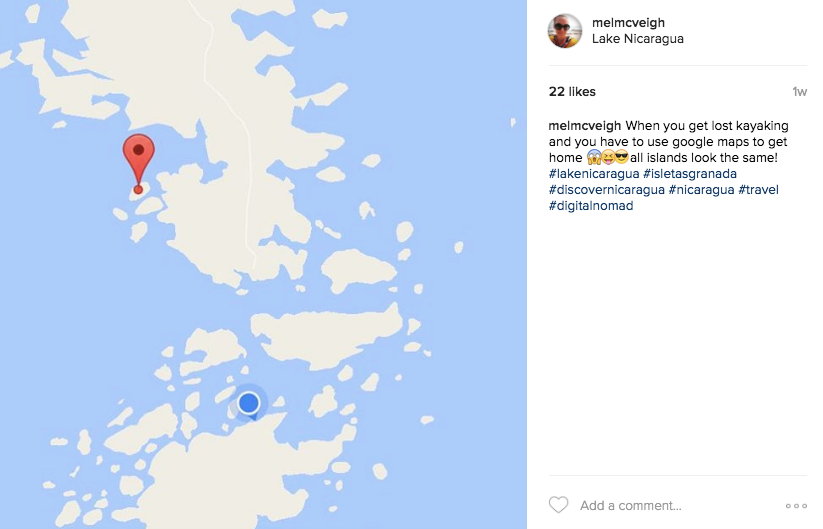
Task: Click the tongue-out emoji in the caption
Action: pos(608,157)
